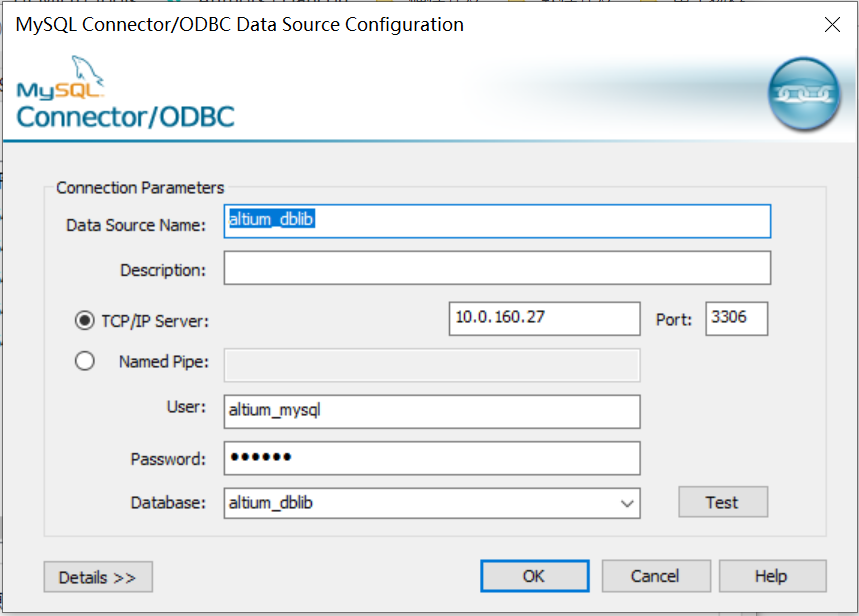Click the Connection Parameters group label
This screenshot has width=859, height=616.
tap(140, 188)
